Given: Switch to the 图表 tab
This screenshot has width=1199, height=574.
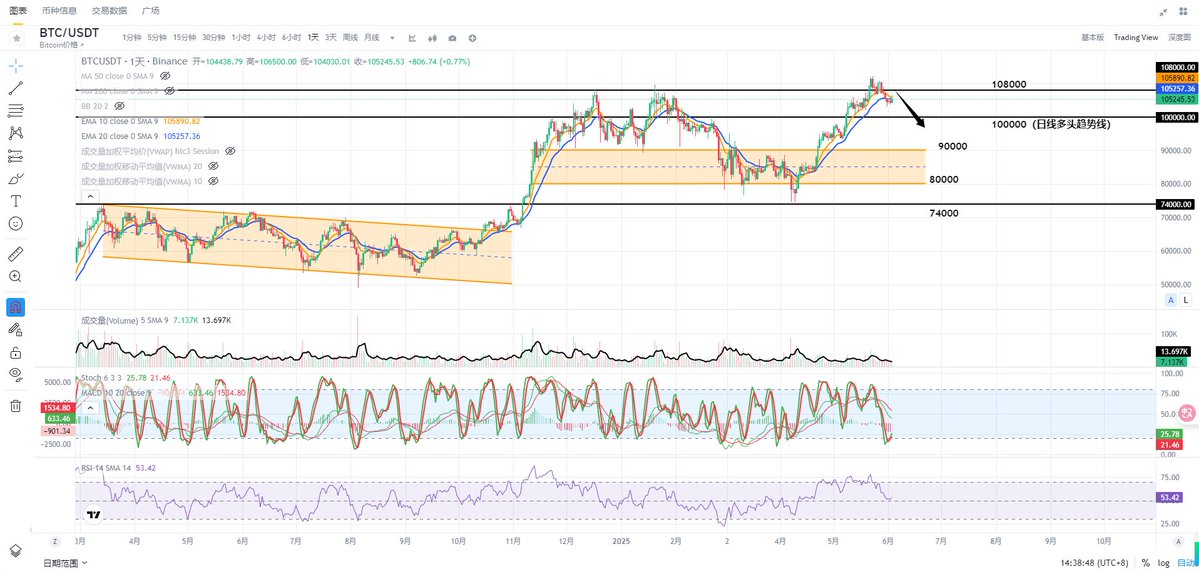Looking at the screenshot, I should tap(18, 11).
